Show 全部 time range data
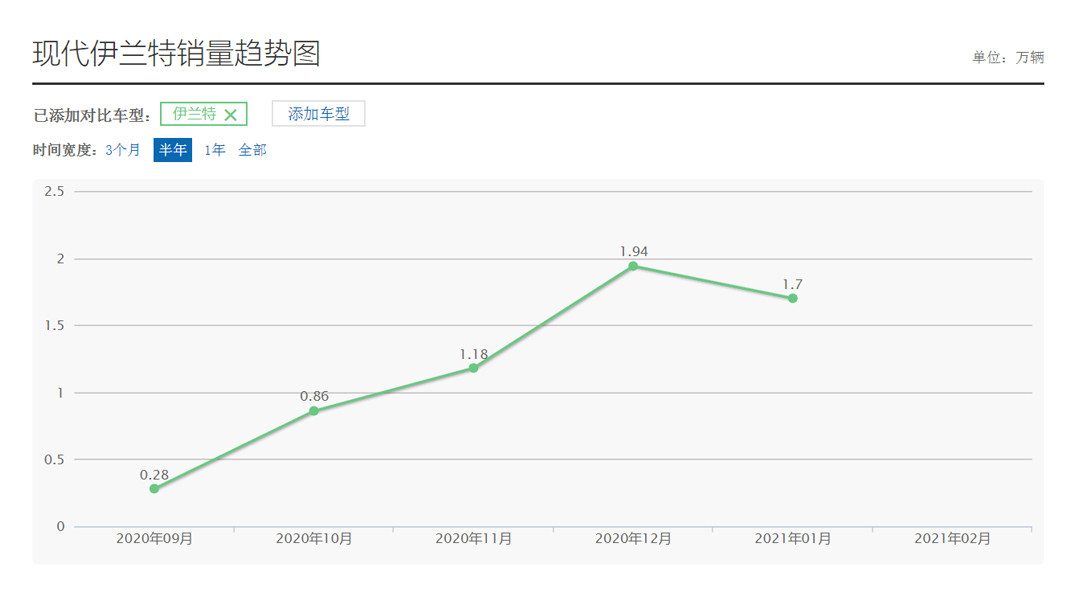Image resolution: width=1080 pixels, height=600 pixels. coord(252,150)
